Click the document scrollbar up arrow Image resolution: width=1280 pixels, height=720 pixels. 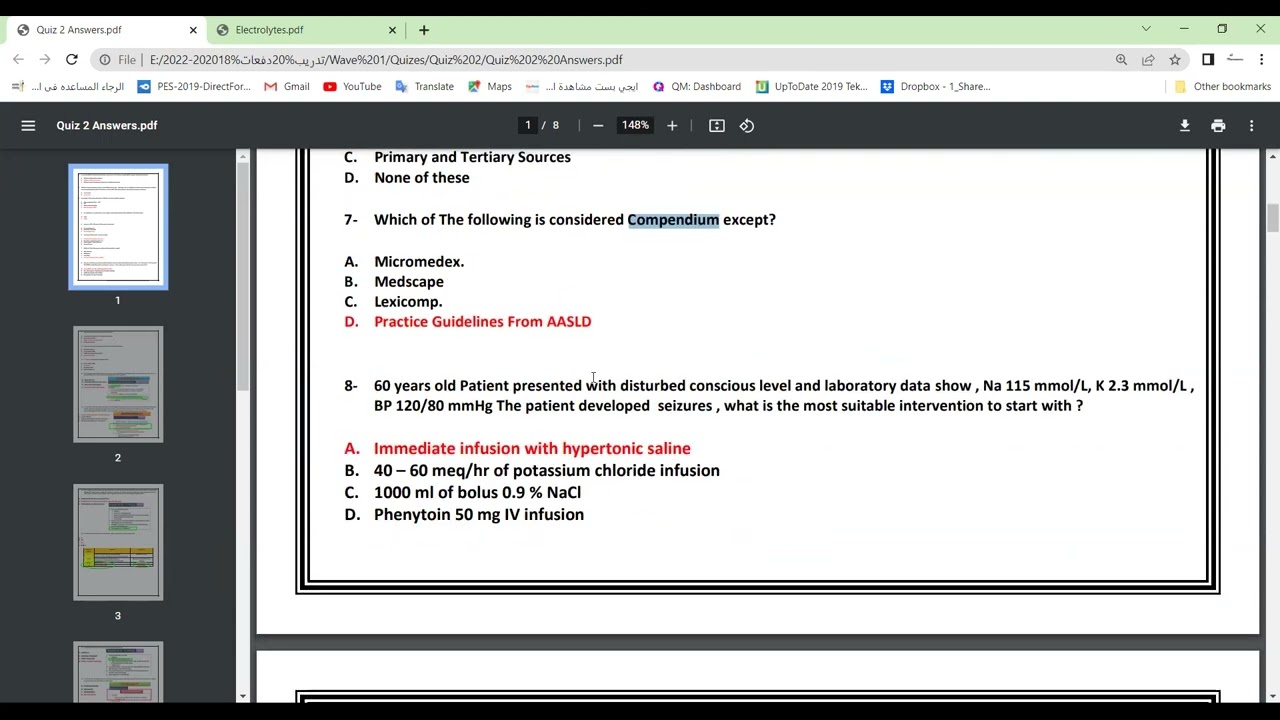click(x=1273, y=156)
